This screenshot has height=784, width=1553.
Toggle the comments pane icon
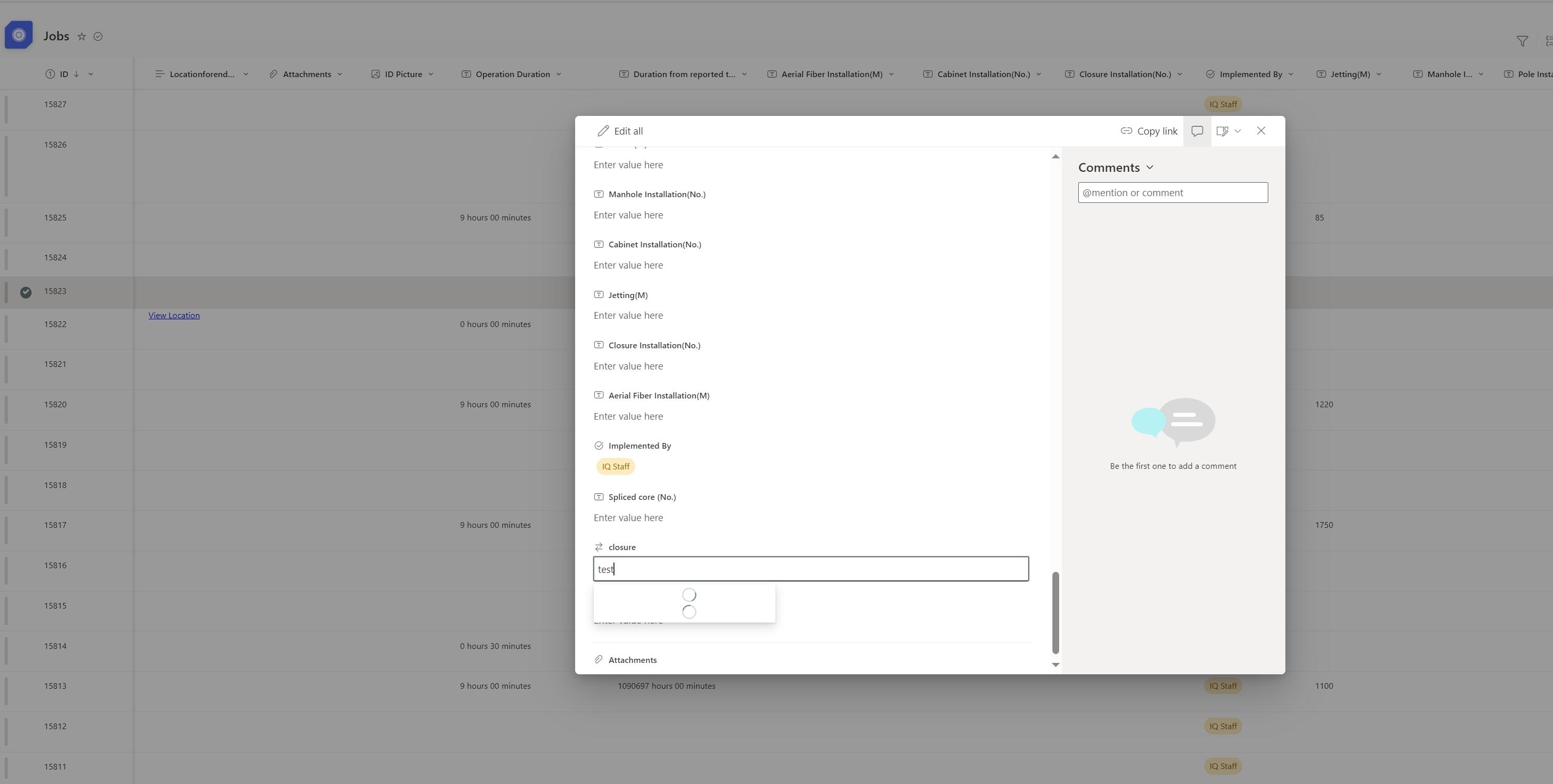[x=1197, y=131]
